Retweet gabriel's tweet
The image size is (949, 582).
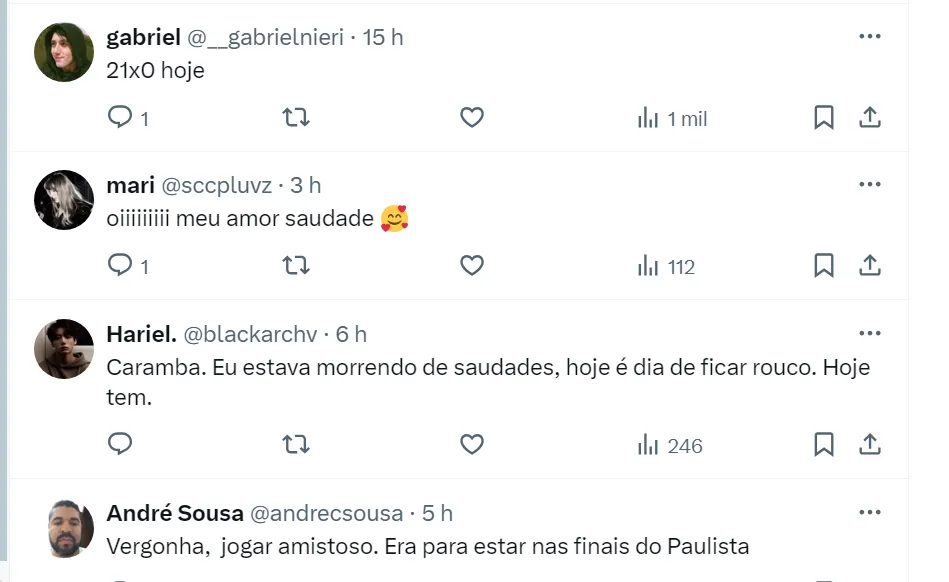pyautogui.click(x=296, y=118)
